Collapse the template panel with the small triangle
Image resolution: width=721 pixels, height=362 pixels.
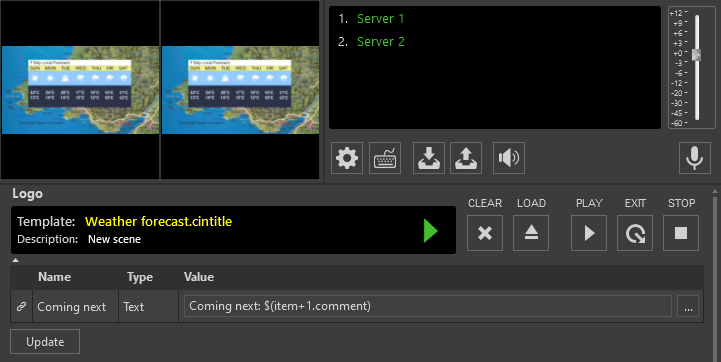(15, 260)
